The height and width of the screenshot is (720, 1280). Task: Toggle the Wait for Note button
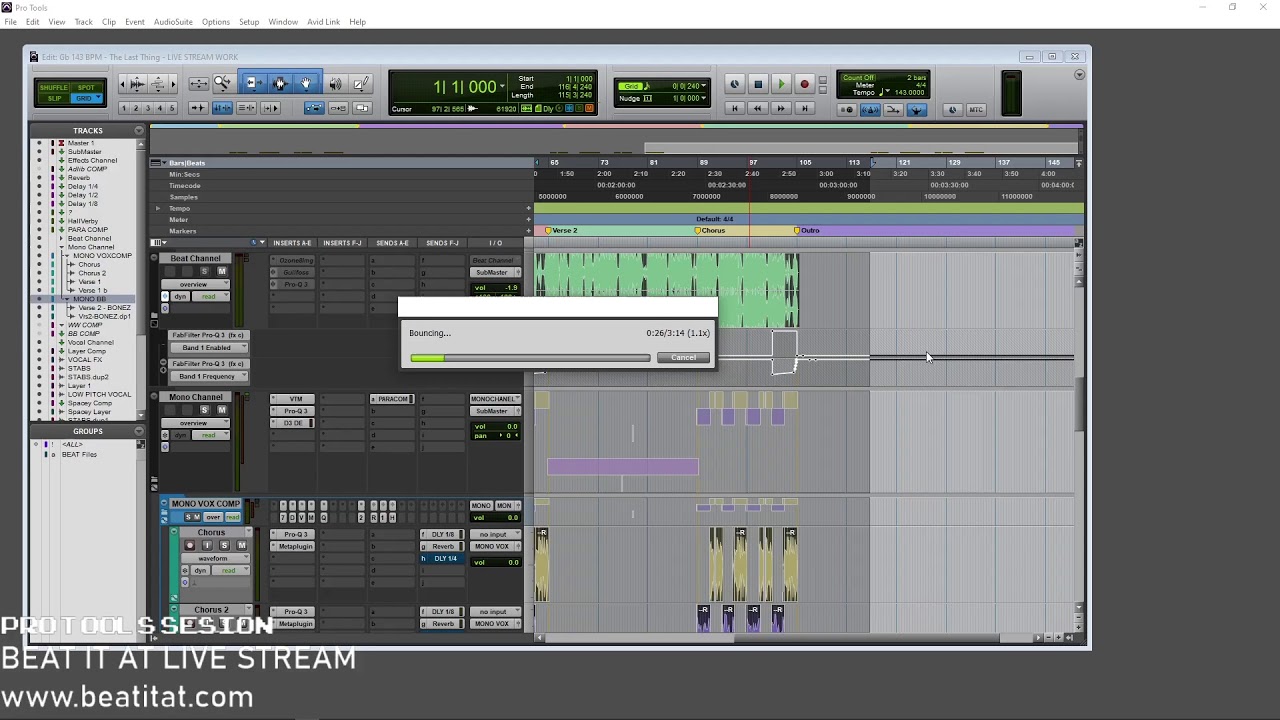(847, 110)
